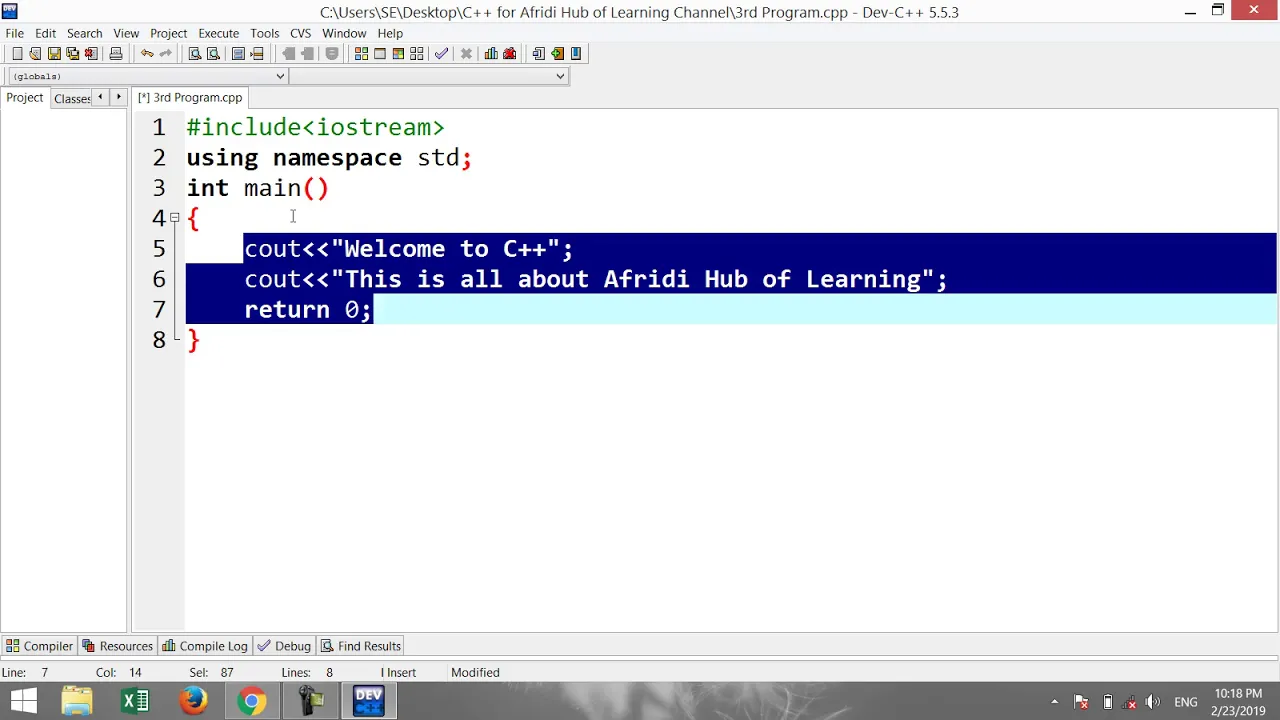Click the Compile toolbar icon with colored squares
Screen dimensions: 1280x720
tap(361, 54)
